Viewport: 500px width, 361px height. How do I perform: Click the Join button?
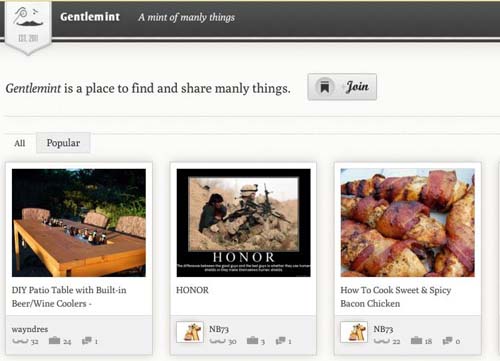(342, 87)
